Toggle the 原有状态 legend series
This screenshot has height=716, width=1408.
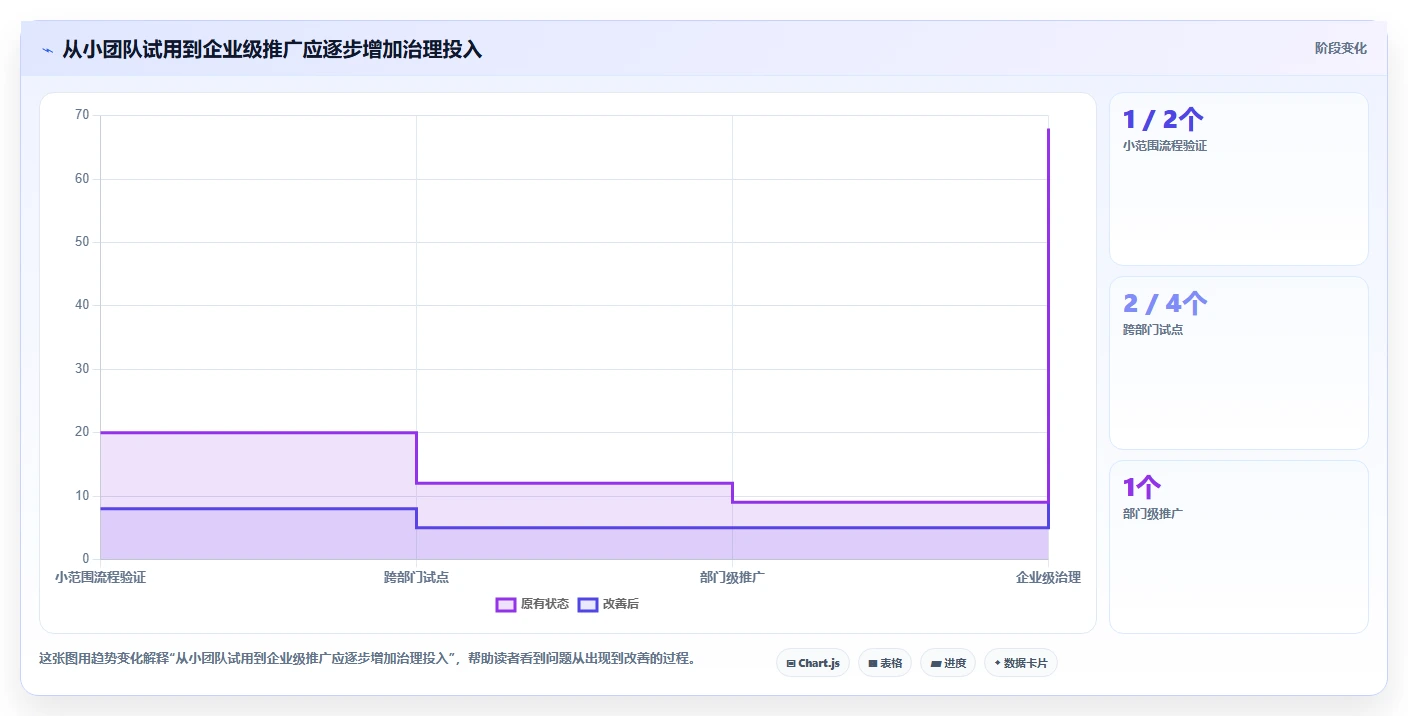click(533, 604)
